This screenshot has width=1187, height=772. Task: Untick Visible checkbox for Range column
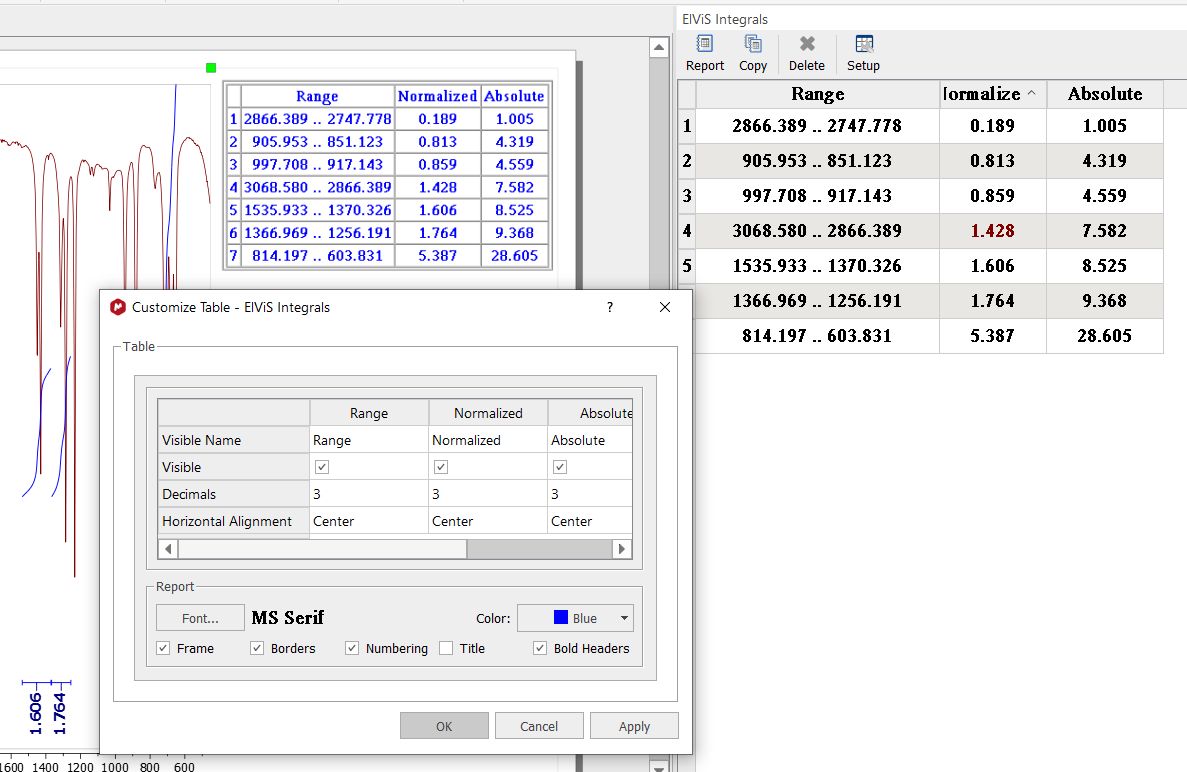(322, 467)
